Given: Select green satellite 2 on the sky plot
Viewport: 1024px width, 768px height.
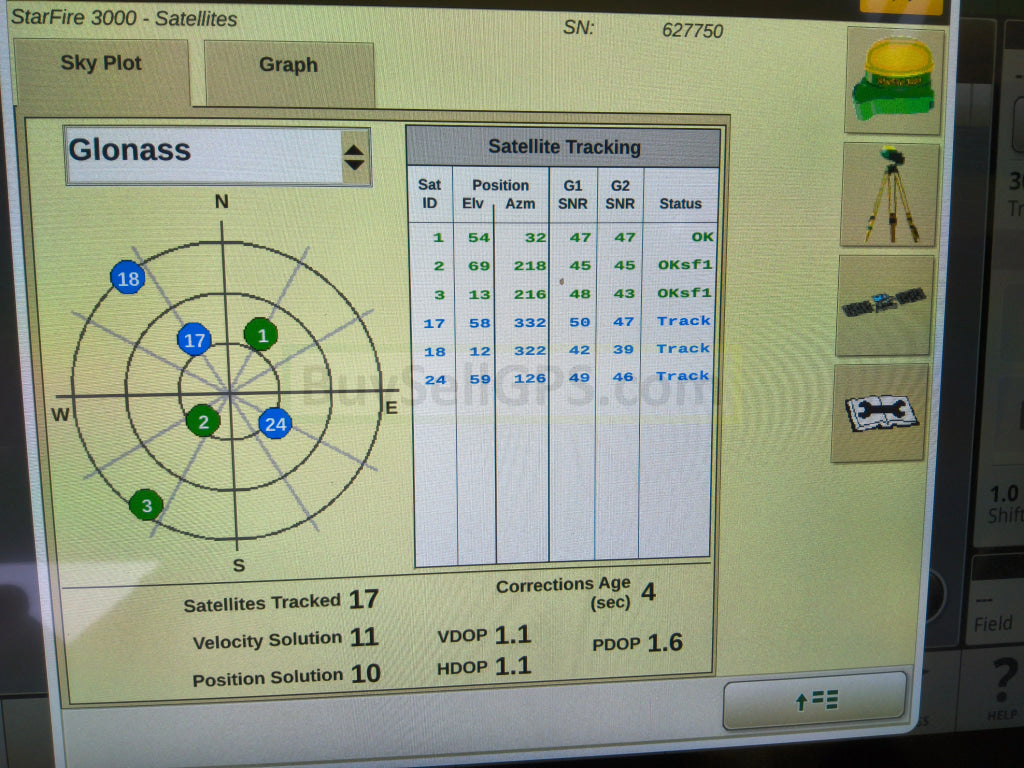Looking at the screenshot, I should [203, 421].
